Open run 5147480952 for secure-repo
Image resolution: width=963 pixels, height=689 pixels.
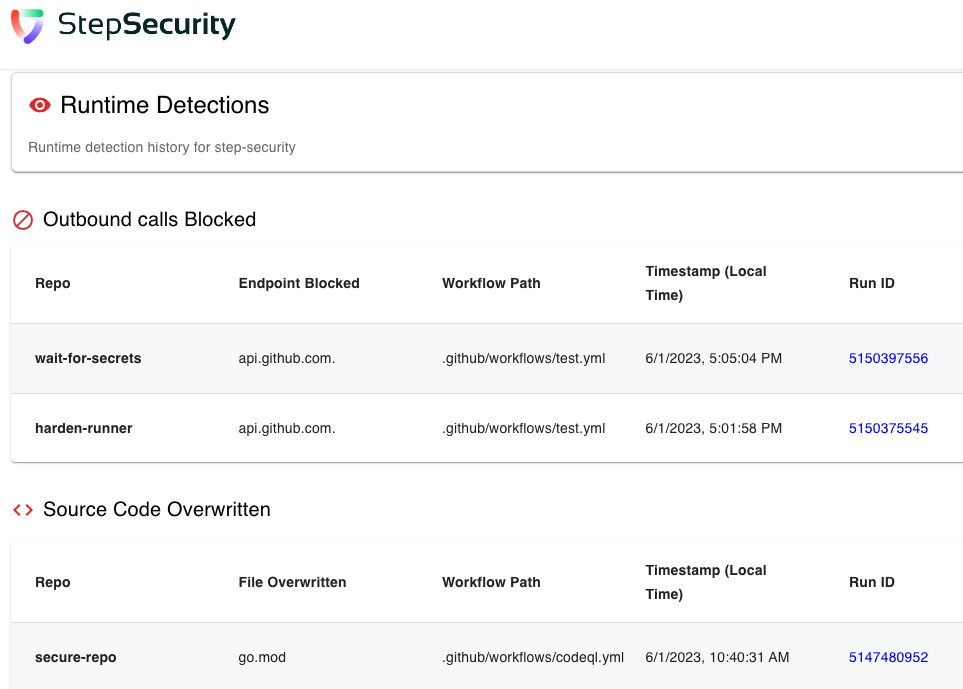pyautogui.click(x=888, y=658)
